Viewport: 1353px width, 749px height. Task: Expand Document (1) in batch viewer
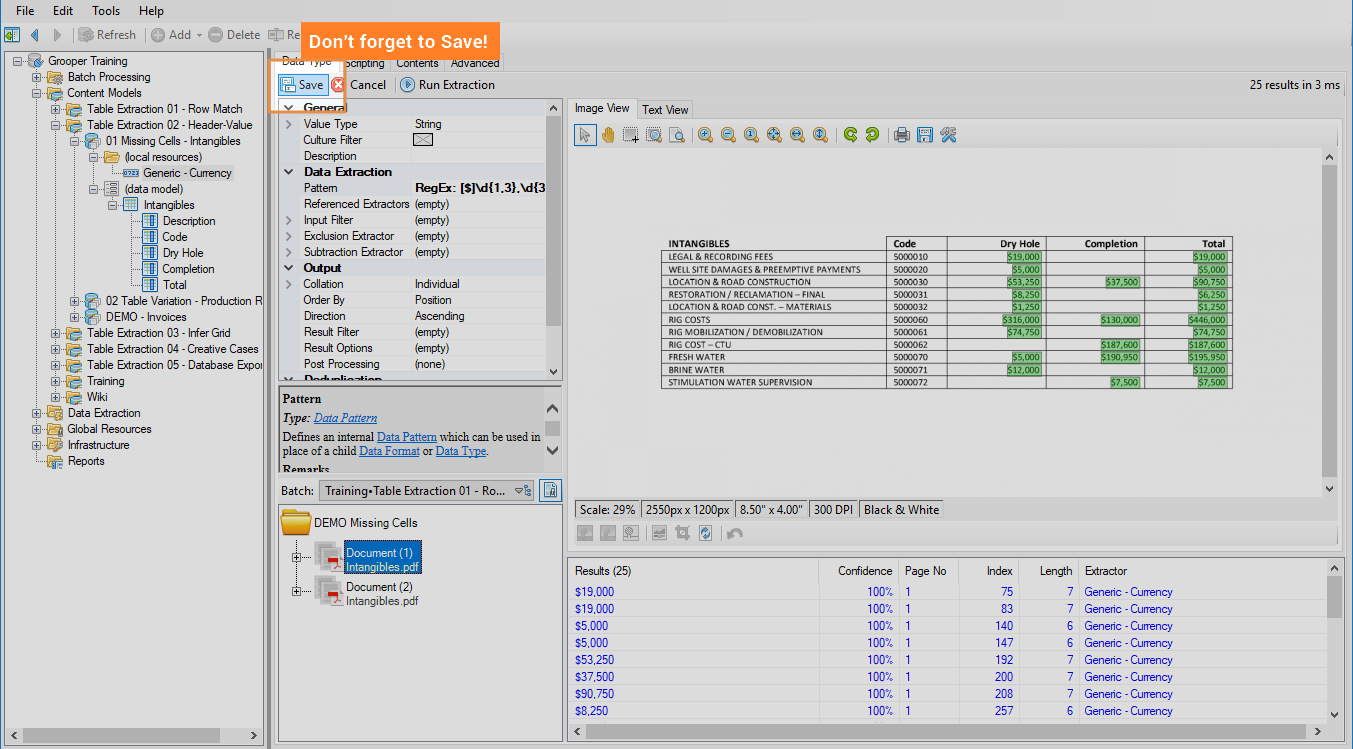pyautogui.click(x=296, y=558)
